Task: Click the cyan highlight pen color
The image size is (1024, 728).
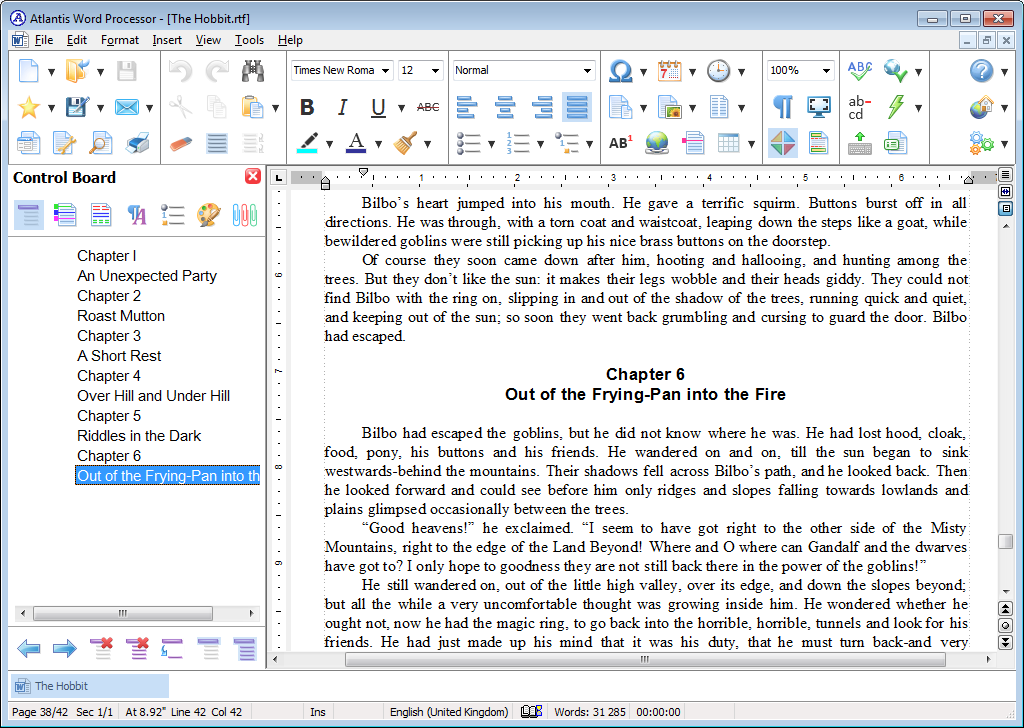Action: coord(307,143)
